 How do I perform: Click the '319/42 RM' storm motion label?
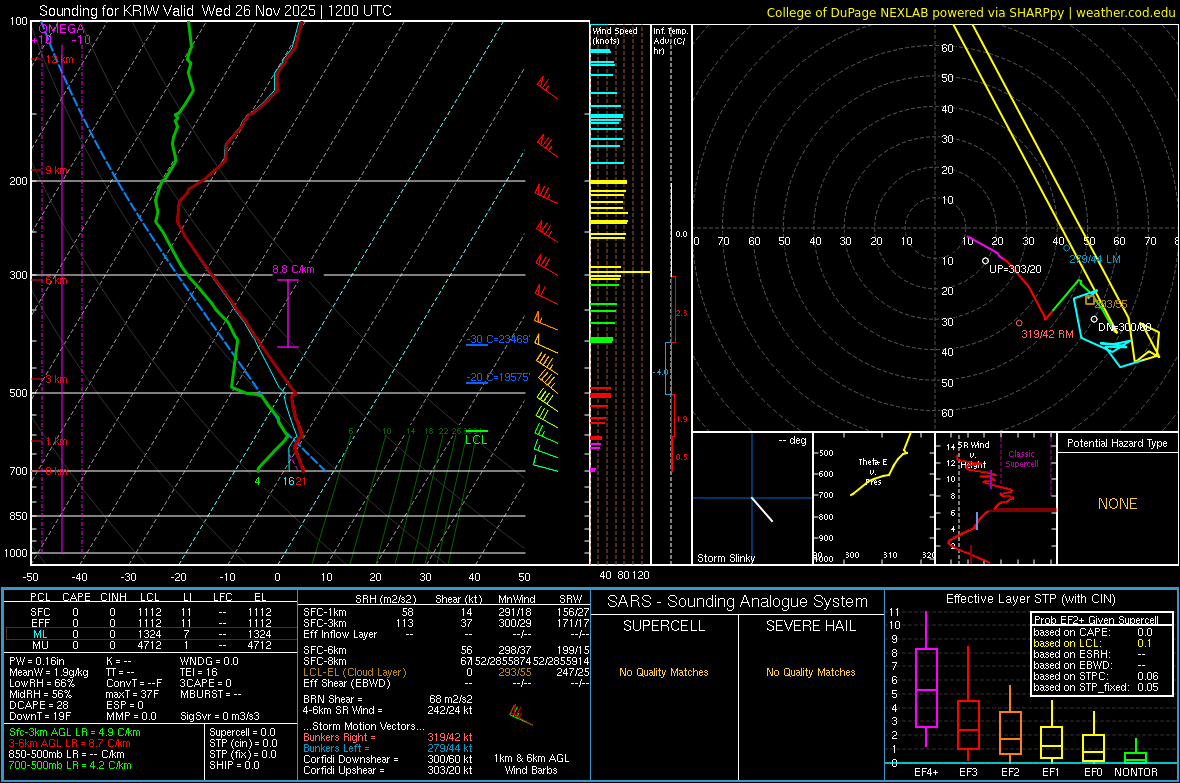[x=1047, y=334]
